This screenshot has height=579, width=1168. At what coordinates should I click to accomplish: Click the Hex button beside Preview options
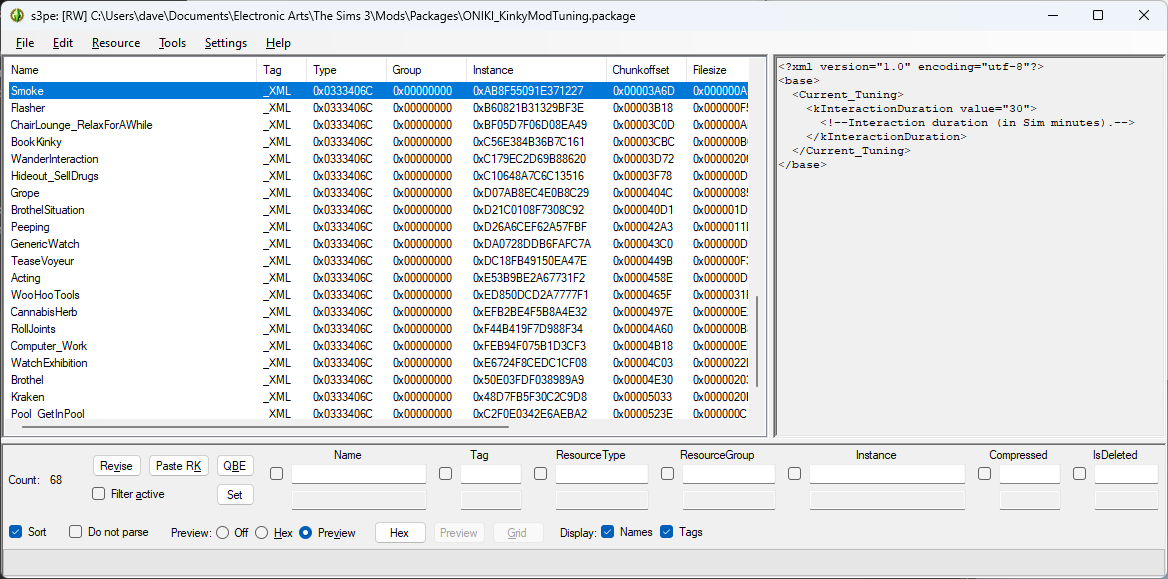click(x=399, y=533)
